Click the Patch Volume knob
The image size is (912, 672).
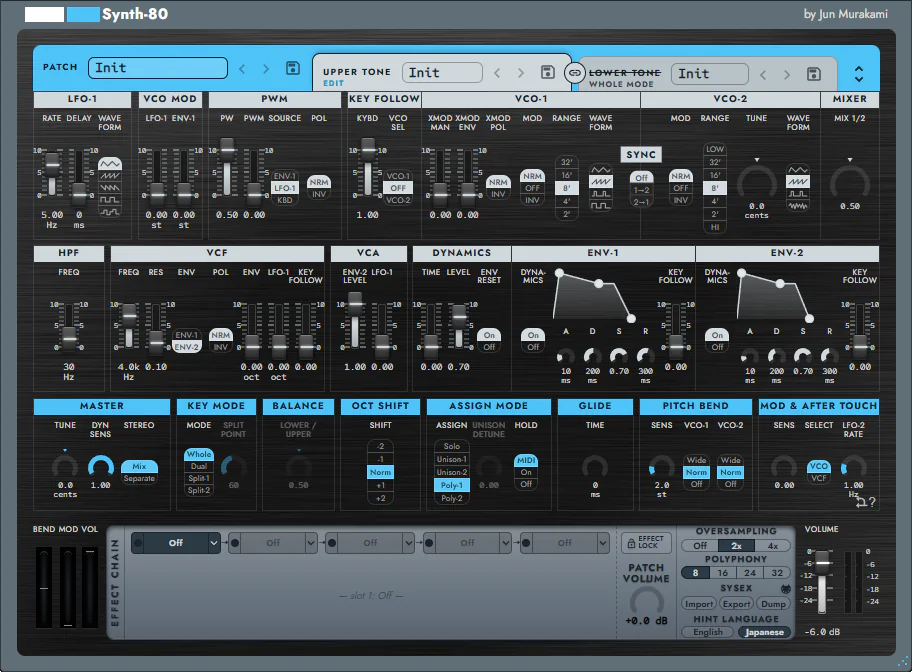pyautogui.click(x=647, y=600)
